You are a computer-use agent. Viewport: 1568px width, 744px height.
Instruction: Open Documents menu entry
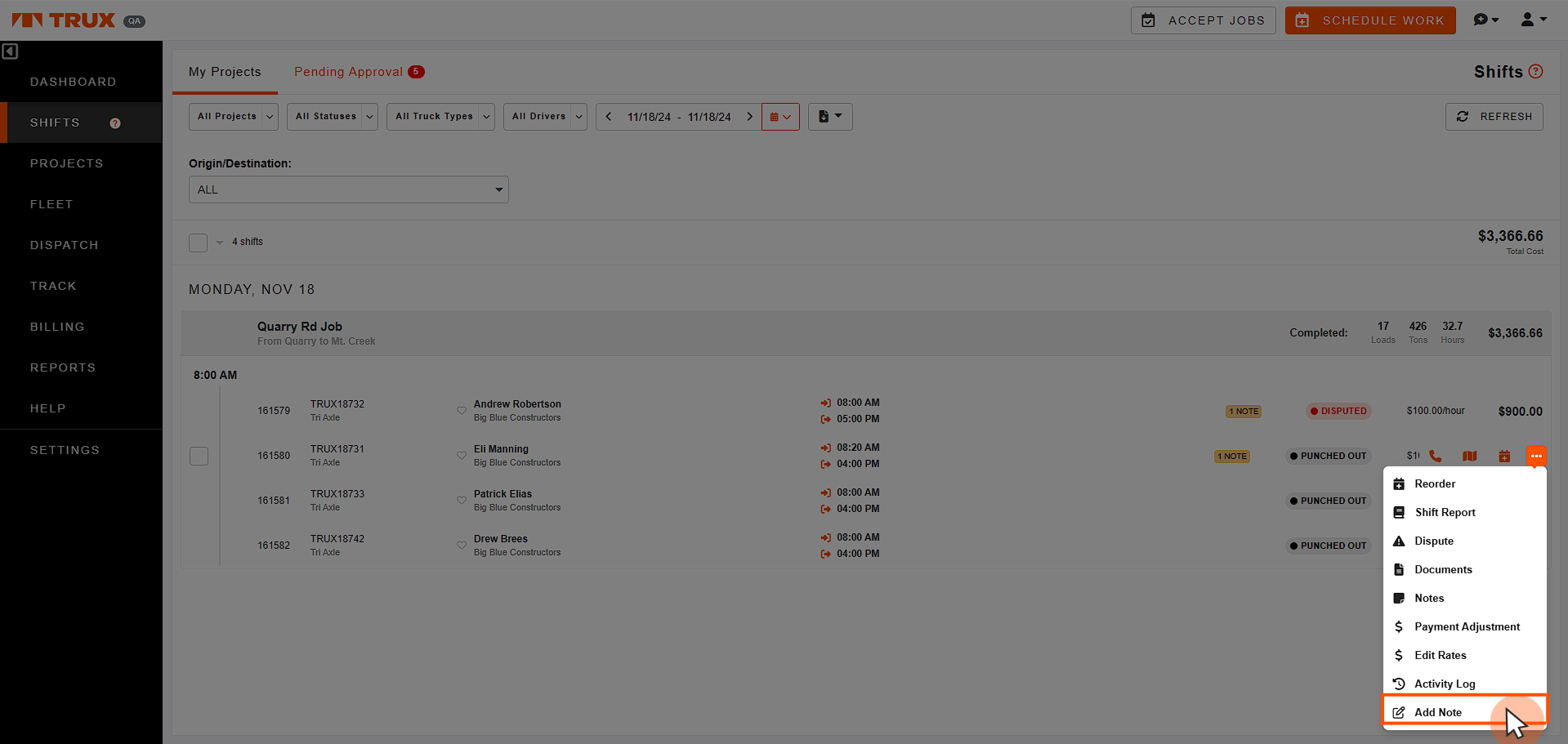coord(1464,569)
